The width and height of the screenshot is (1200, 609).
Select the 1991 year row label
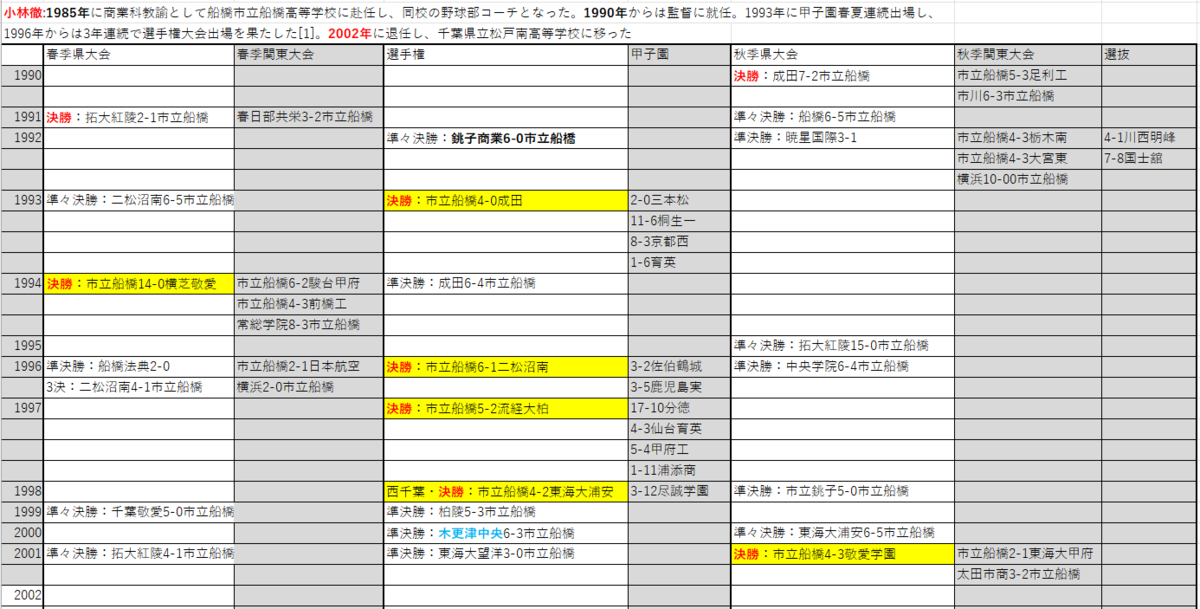click(x=22, y=118)
